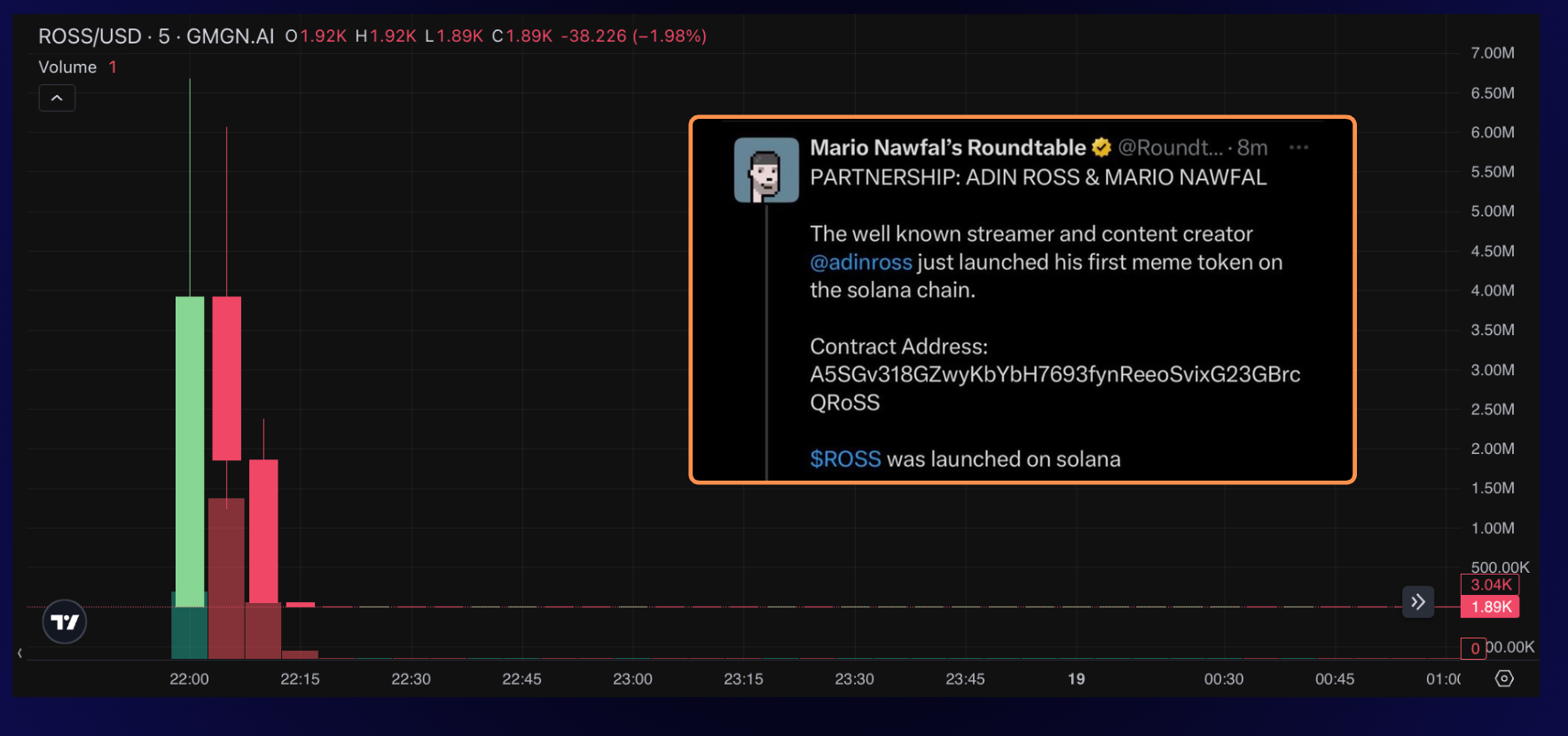Viewport: 1568px width, 736px height.
Task: Click the gold verified badge
Action: (1102, 147)
